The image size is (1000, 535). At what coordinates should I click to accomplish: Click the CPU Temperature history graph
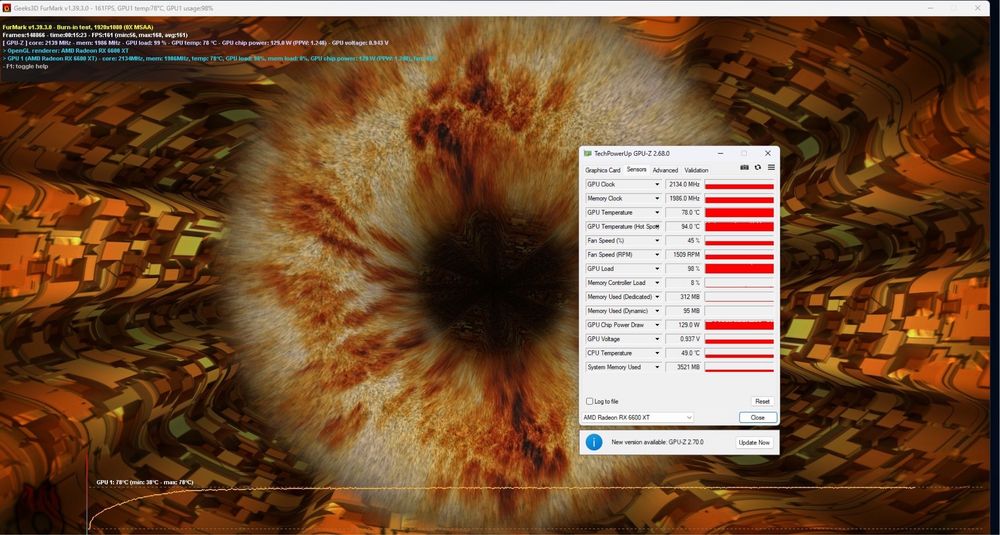pos(739,353)
